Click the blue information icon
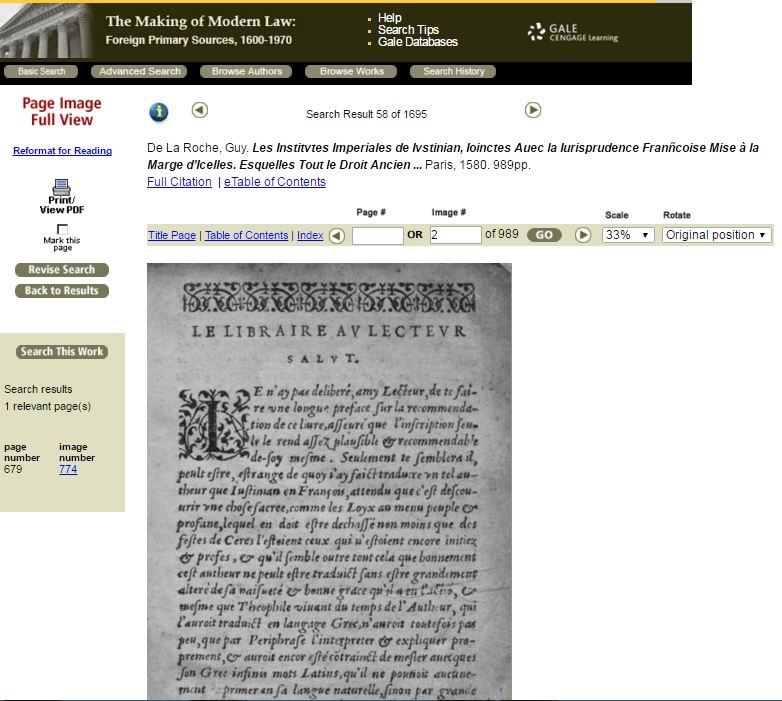 click(x=159, y=112)
